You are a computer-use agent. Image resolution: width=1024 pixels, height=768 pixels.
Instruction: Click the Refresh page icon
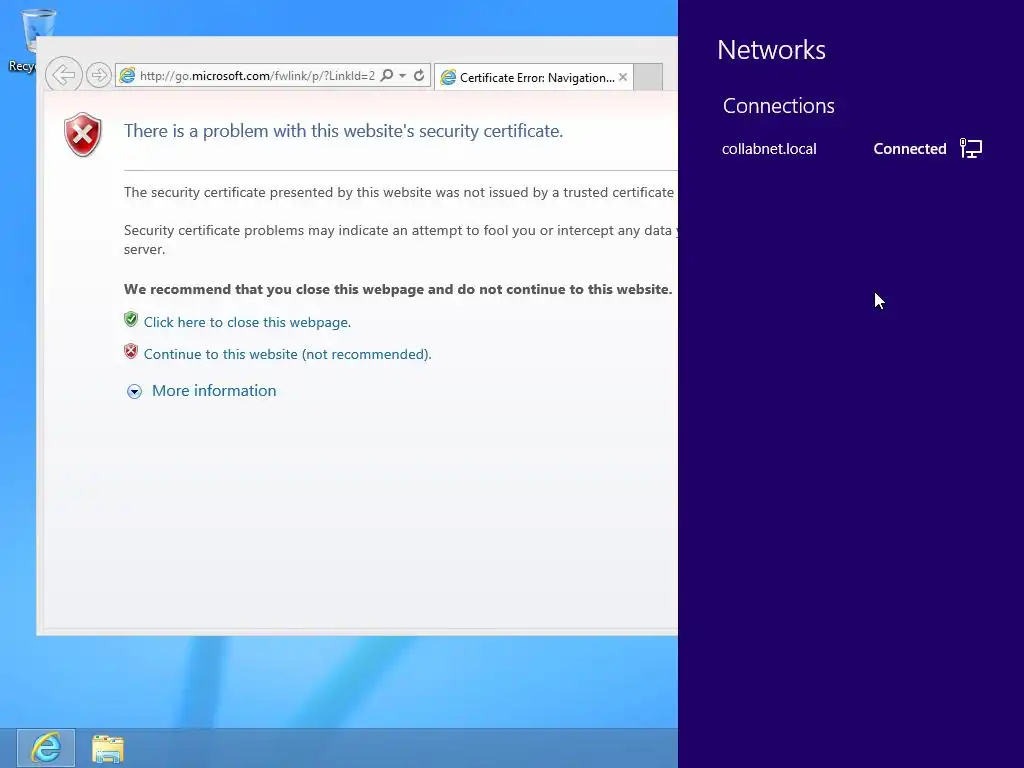click(x=419, y=76)
